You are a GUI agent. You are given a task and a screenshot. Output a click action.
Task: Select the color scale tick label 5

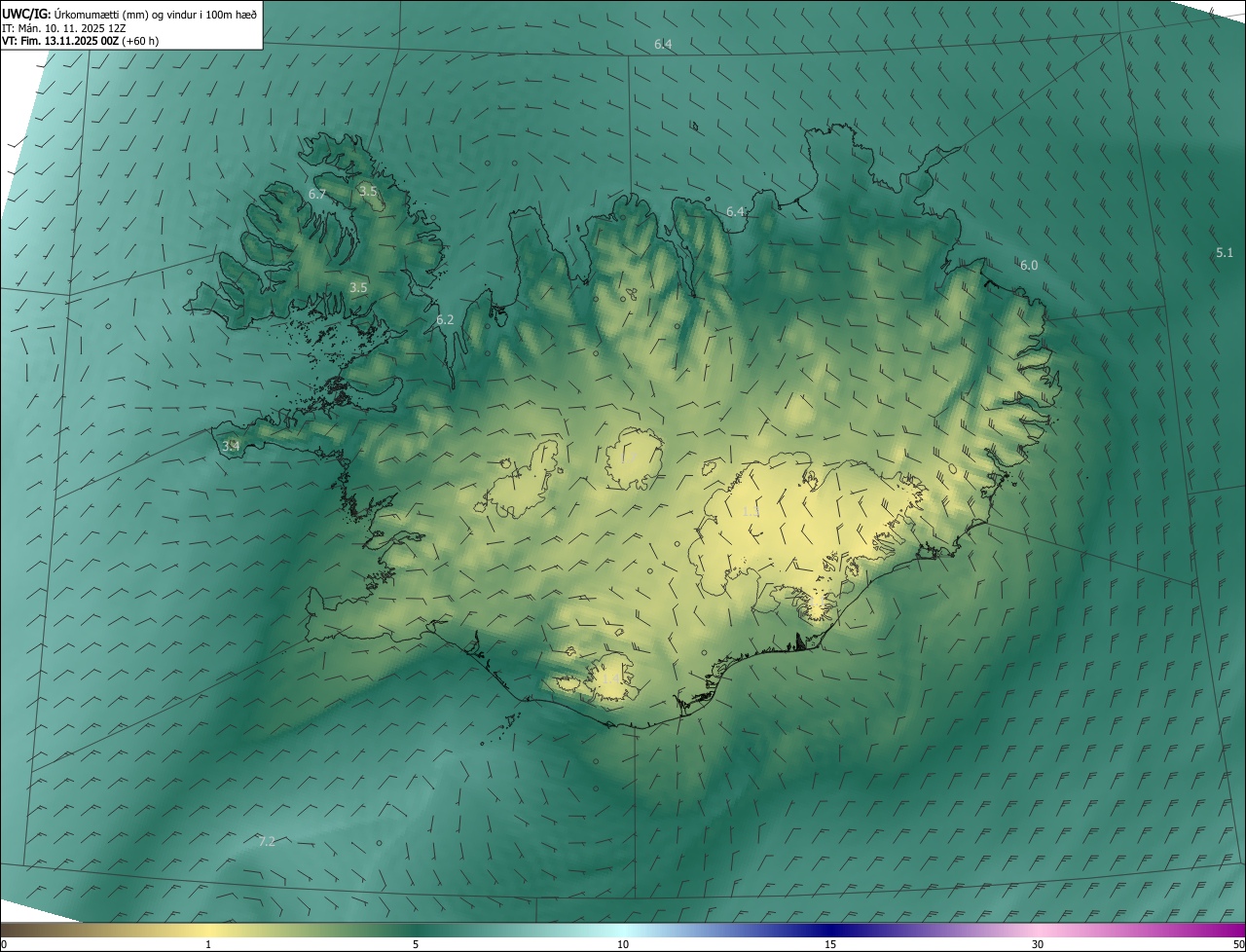click(x=416, y=944)
